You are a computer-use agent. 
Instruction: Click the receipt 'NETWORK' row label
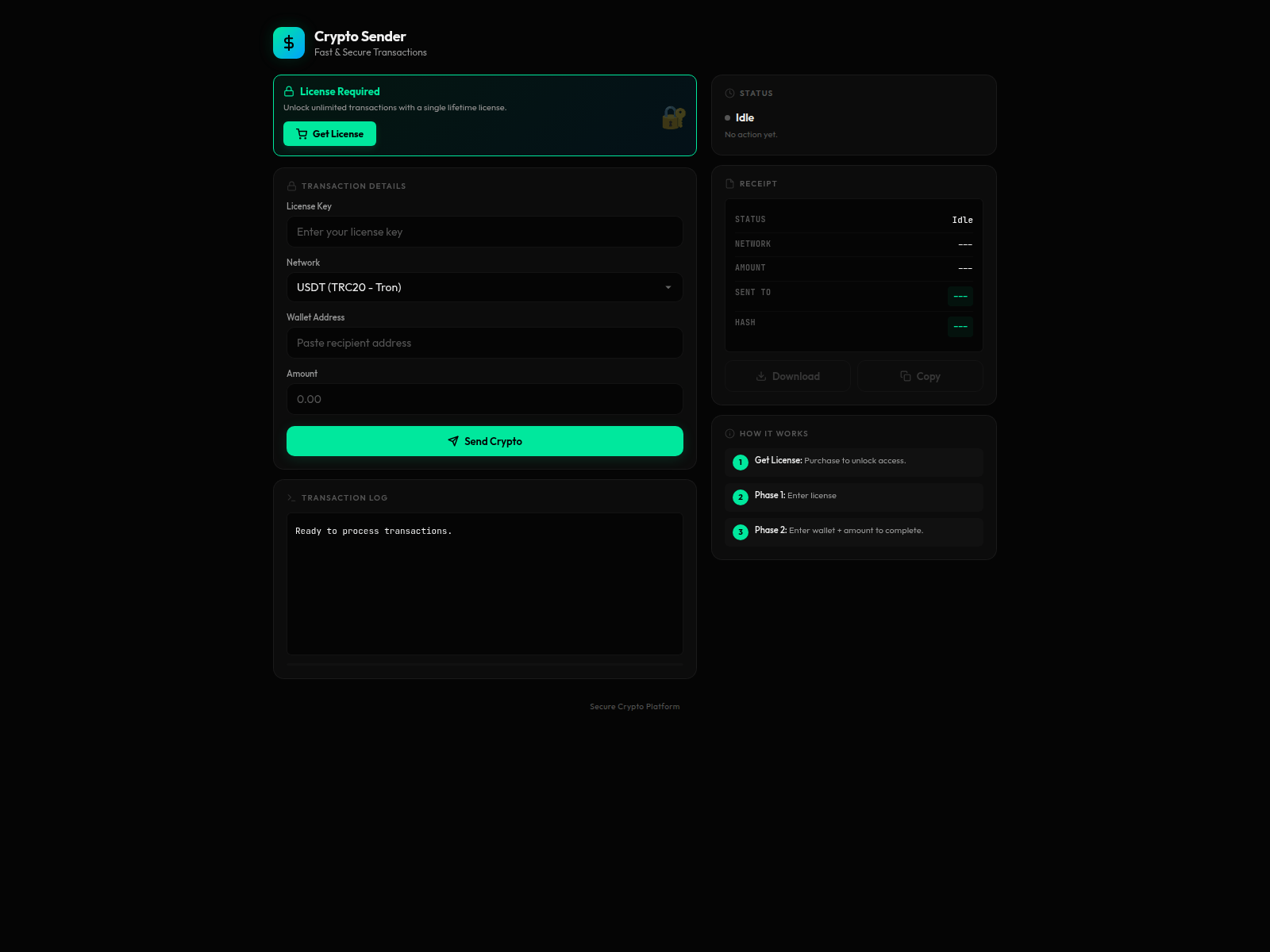(752, 244)
